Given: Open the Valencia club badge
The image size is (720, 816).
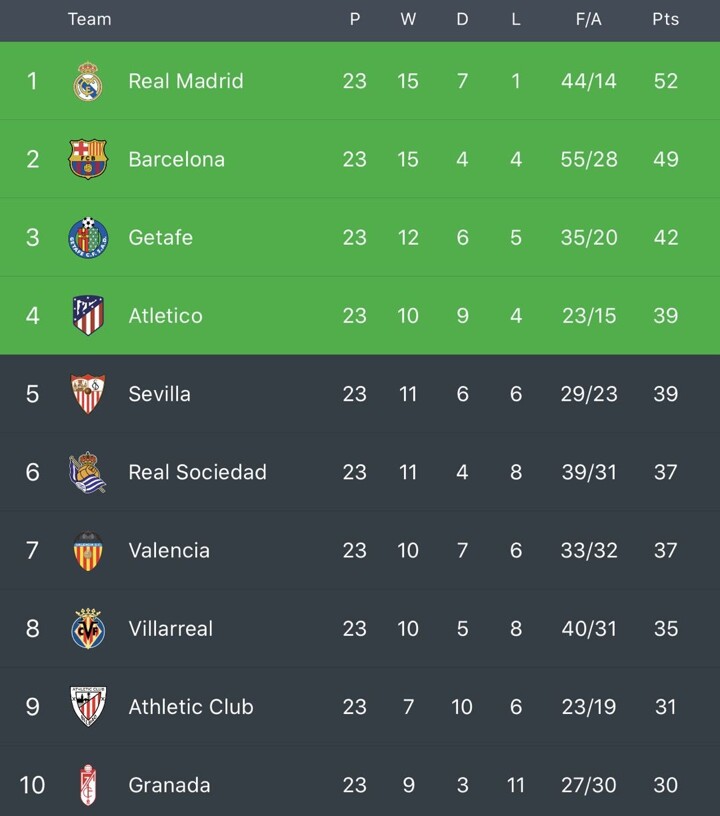Looking at the screenshot, I should pyautogui.click(x=88, y=550).
